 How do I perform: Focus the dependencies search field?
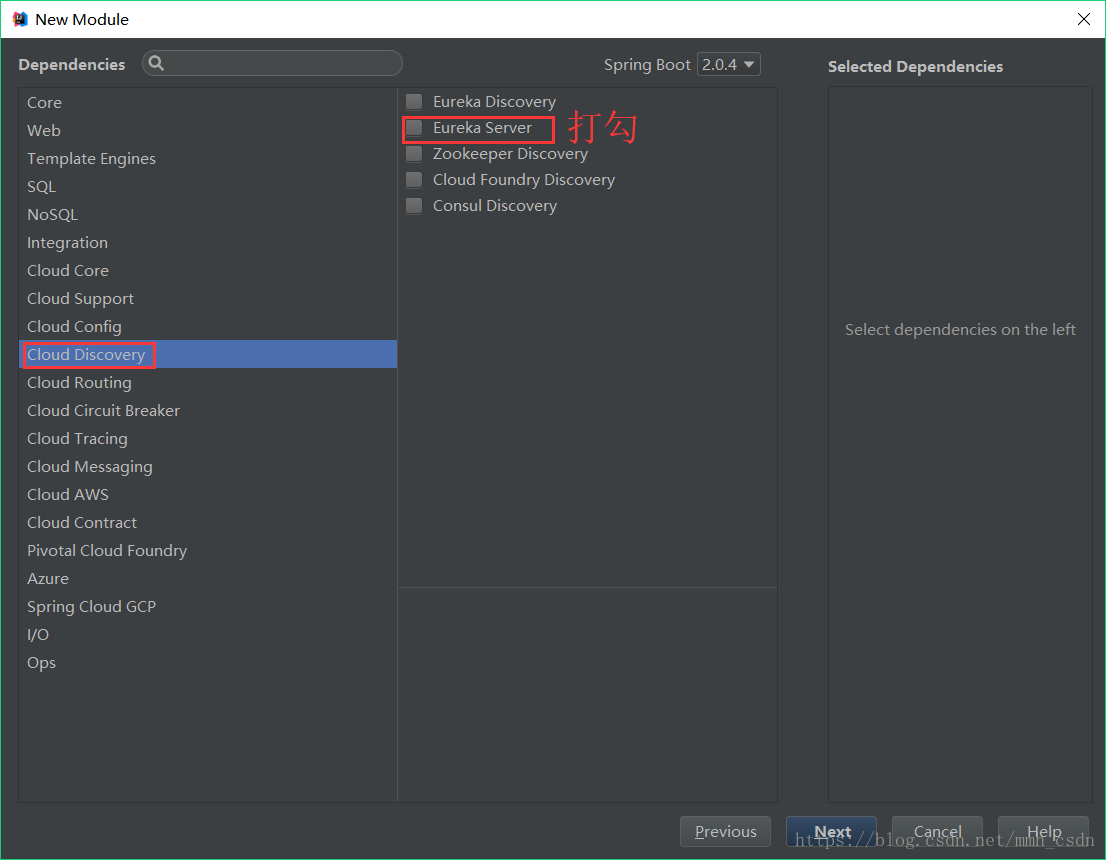(272, 63)
